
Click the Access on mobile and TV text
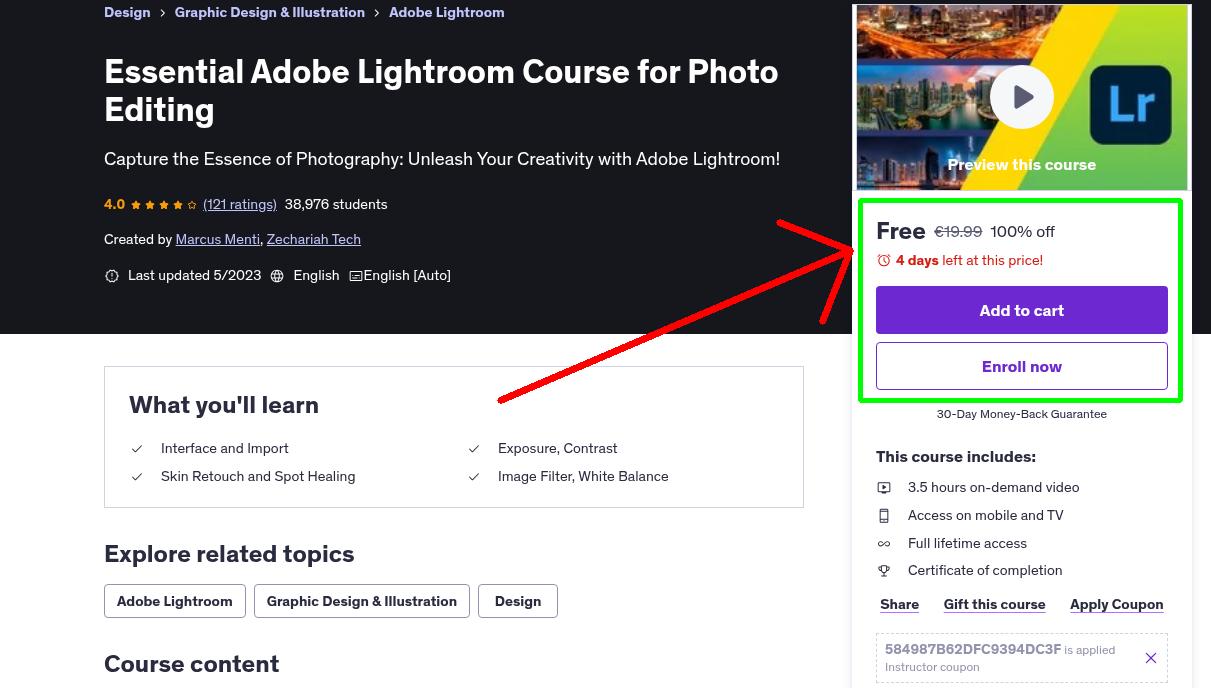point(986,515)
